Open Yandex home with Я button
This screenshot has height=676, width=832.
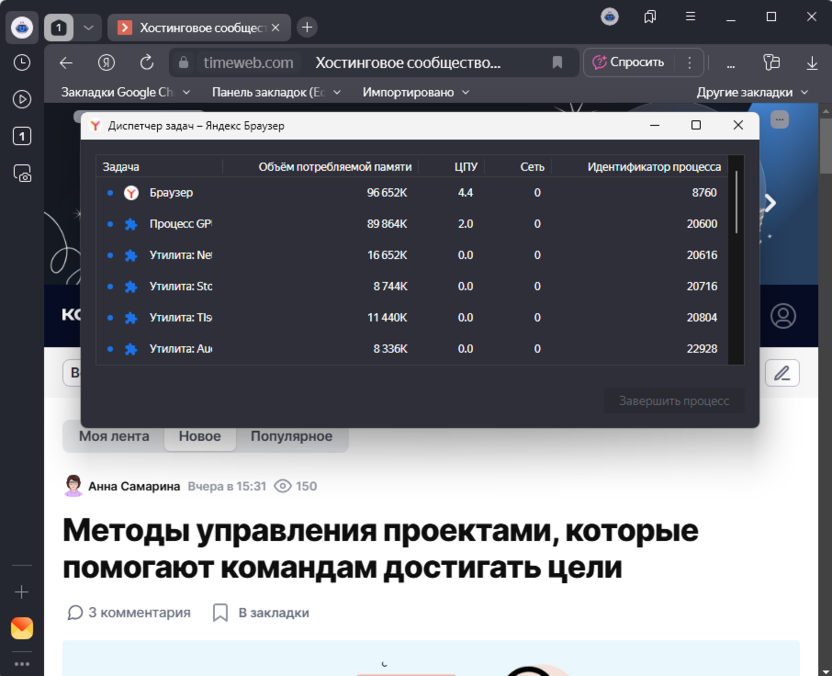[x=106, y=63]
